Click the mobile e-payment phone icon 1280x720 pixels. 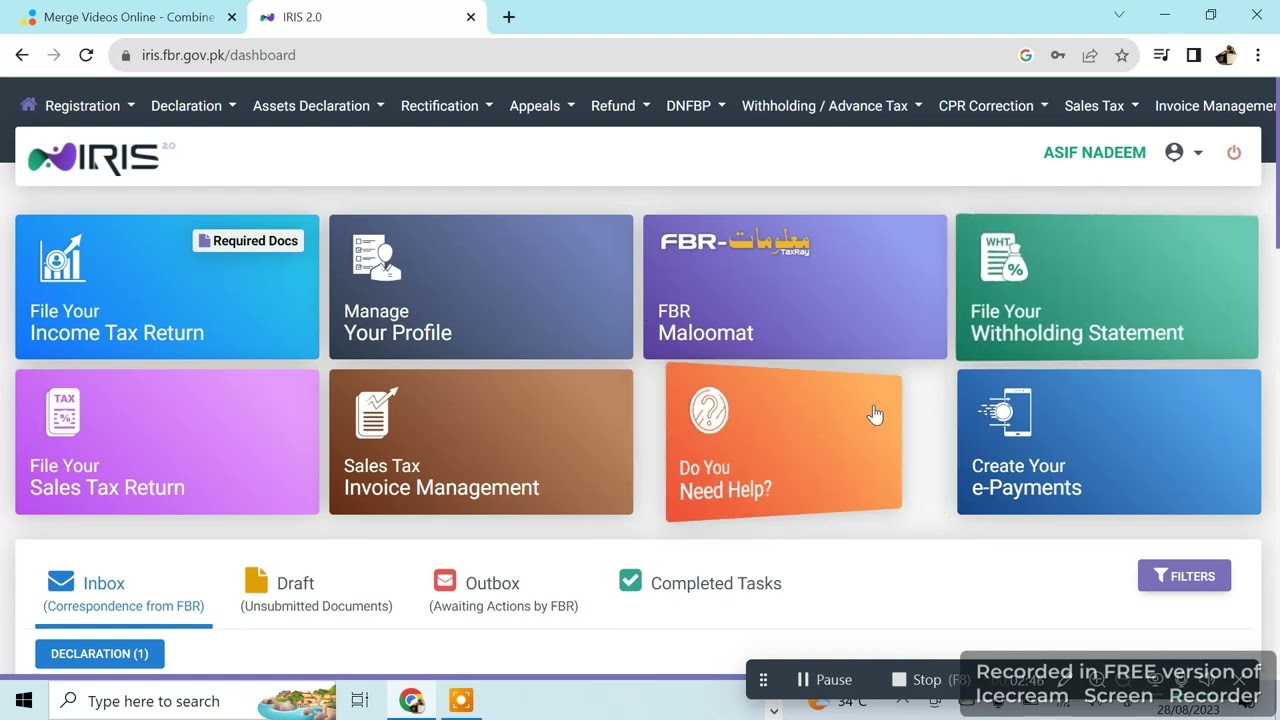pyautogui.click(x=1005, y=412)
